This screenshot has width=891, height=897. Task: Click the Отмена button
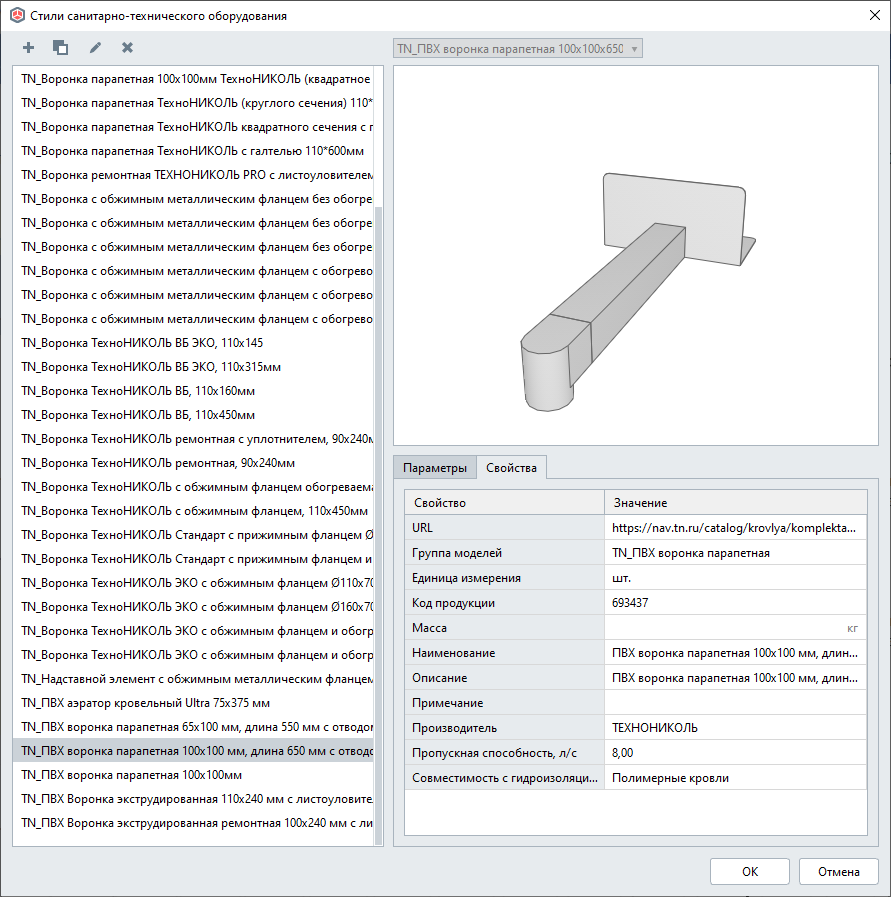[838, 871]
